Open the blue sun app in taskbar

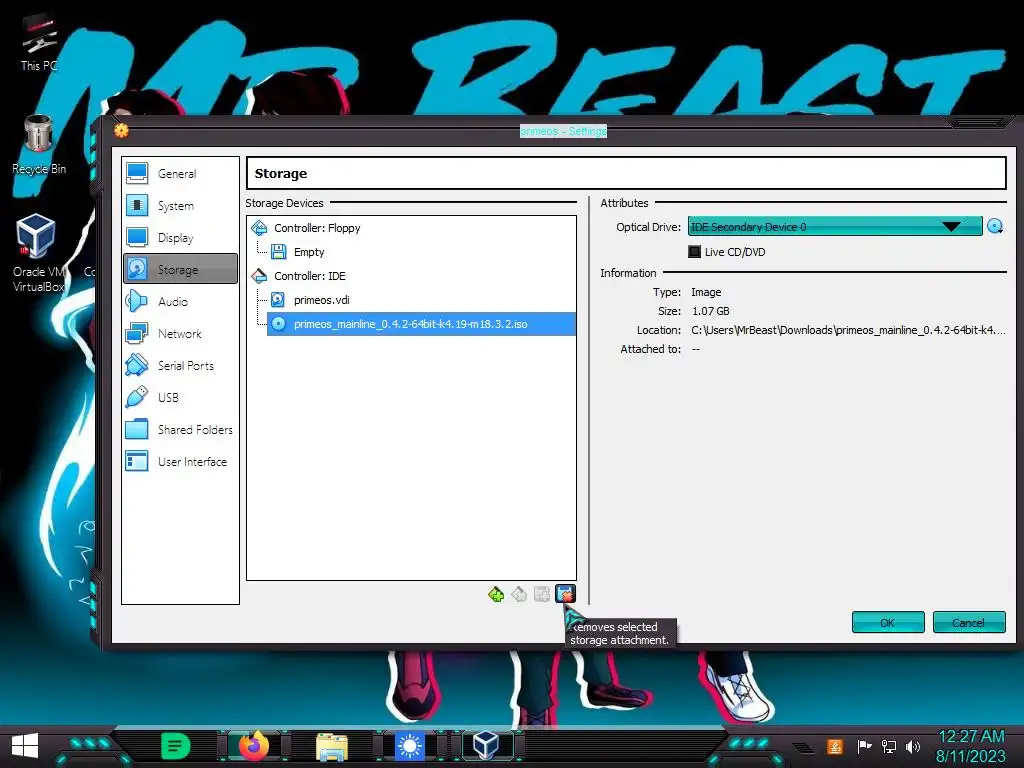click(x=409, y=746)
